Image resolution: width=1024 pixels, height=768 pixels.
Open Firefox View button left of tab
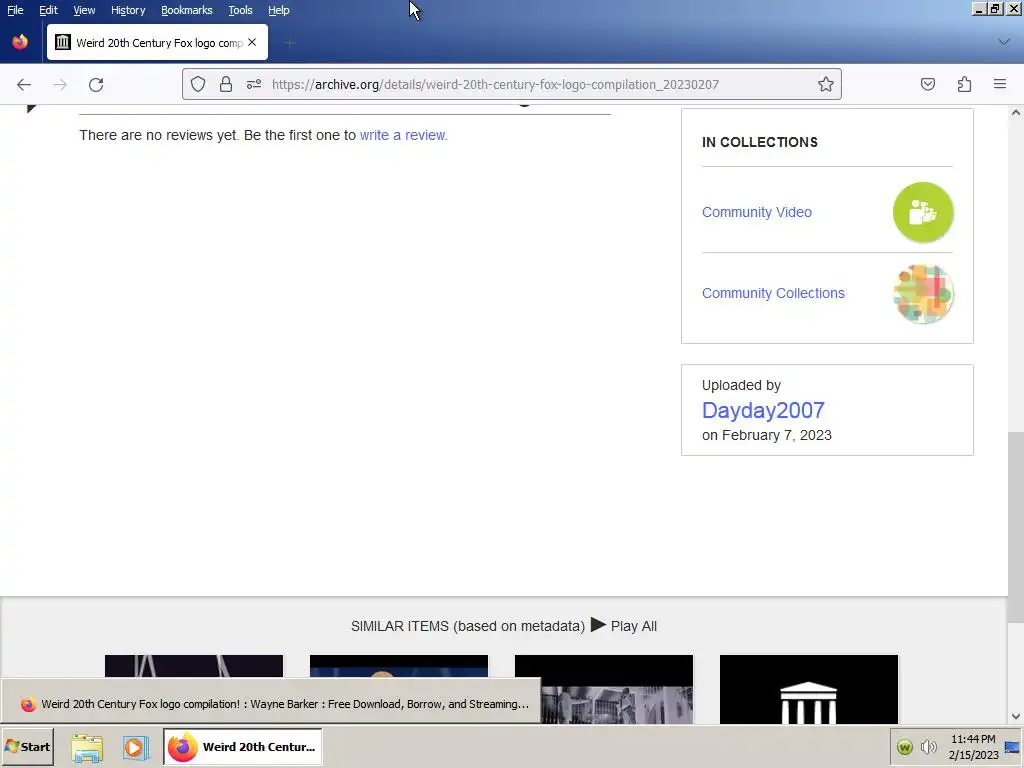click(20, 42)
